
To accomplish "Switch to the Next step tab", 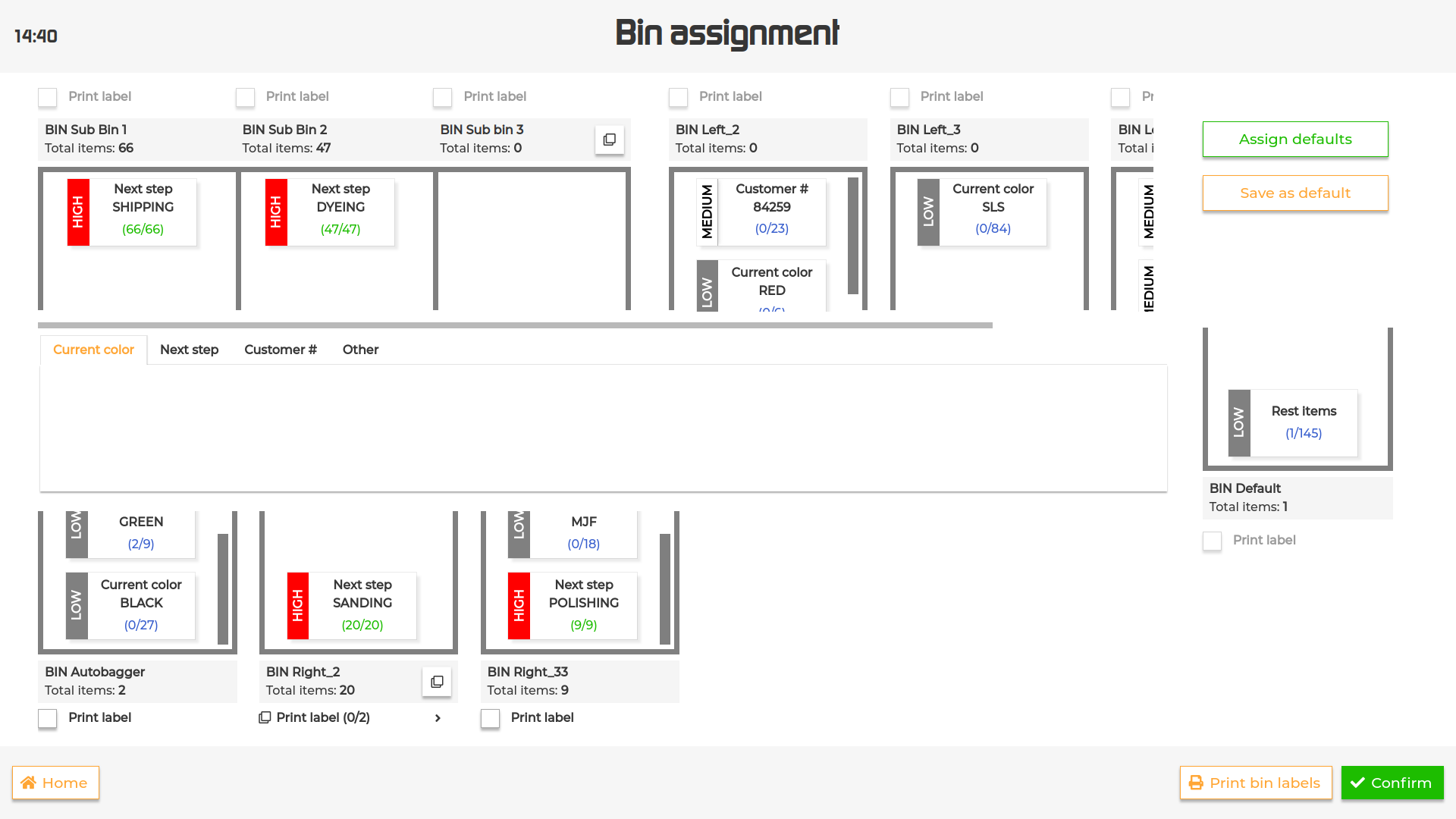I will (189, 350).
